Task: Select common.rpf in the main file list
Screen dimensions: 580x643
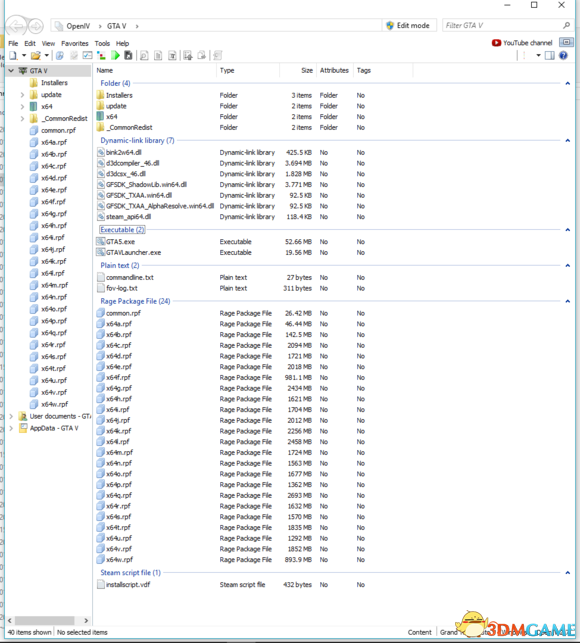Action: click(x=123, y=313)
